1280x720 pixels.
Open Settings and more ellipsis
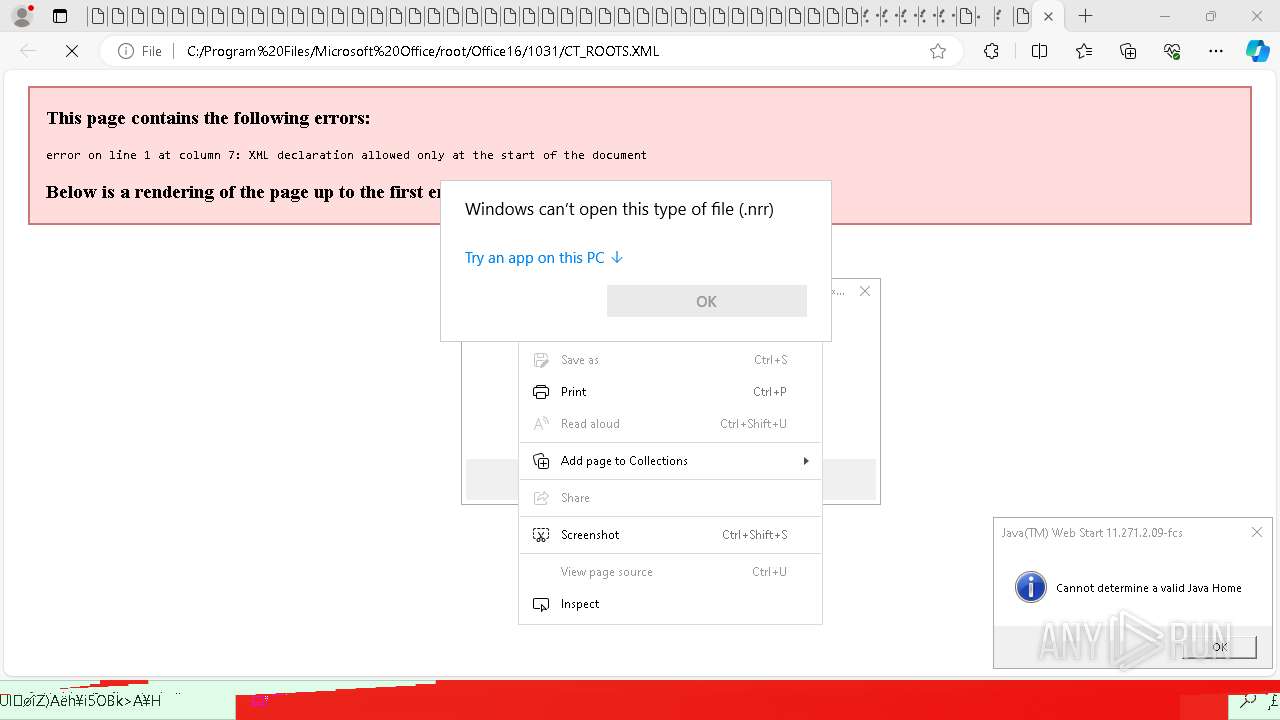1216,51
